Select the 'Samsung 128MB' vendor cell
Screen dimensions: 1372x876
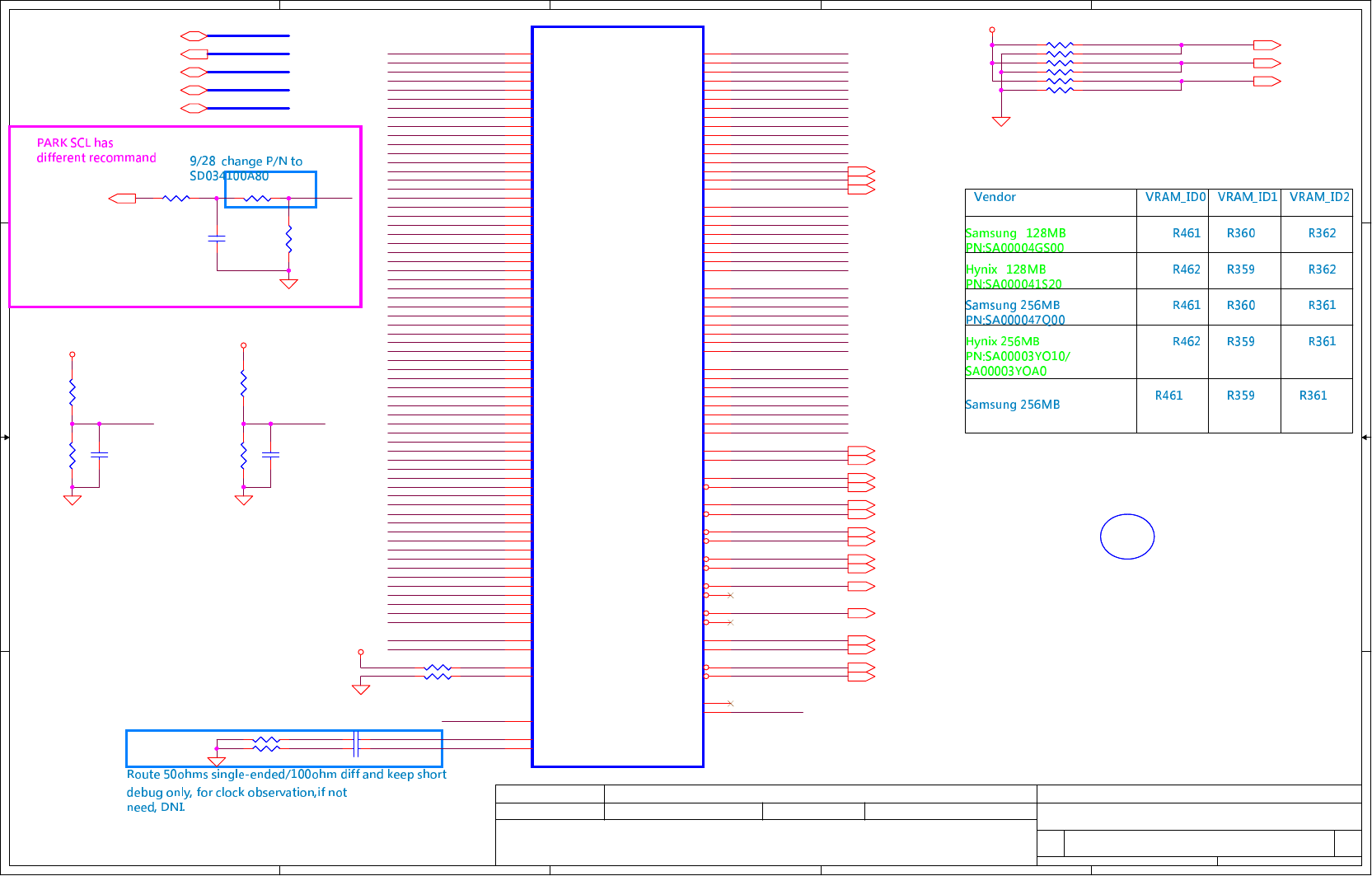[x=1015, y=233]
